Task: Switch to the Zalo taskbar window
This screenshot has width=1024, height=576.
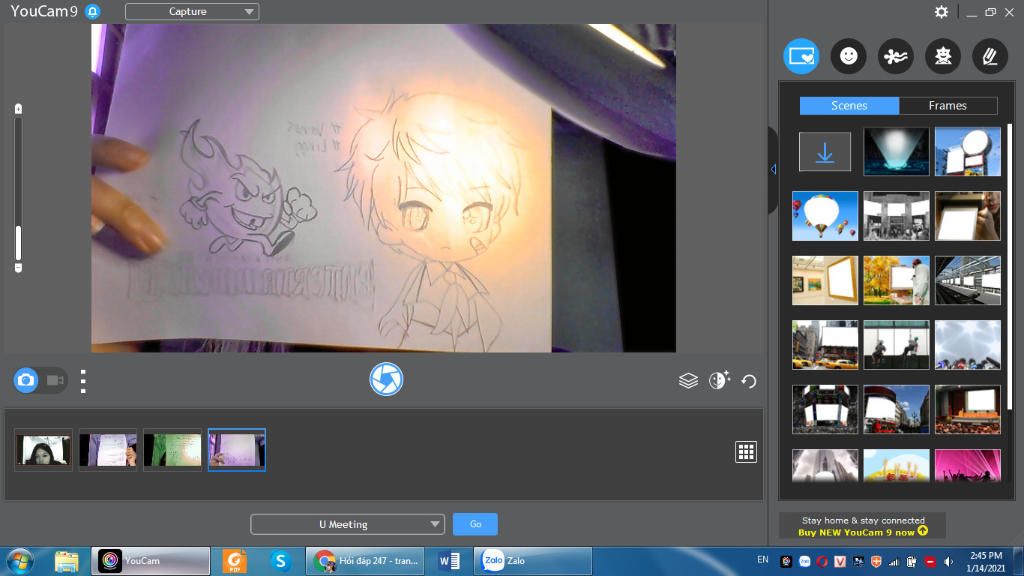Action: [x=533, y=561]
